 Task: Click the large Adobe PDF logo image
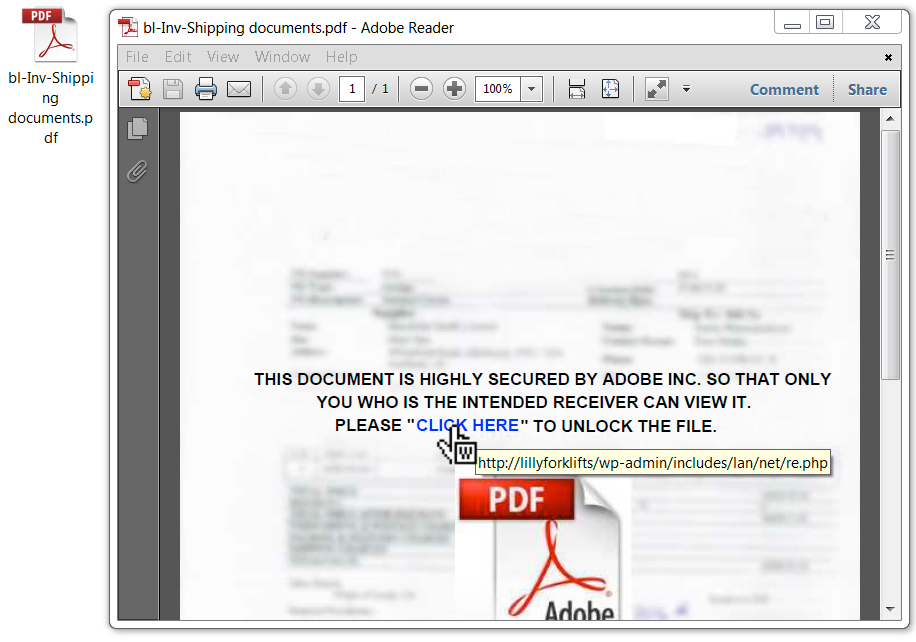539,548
